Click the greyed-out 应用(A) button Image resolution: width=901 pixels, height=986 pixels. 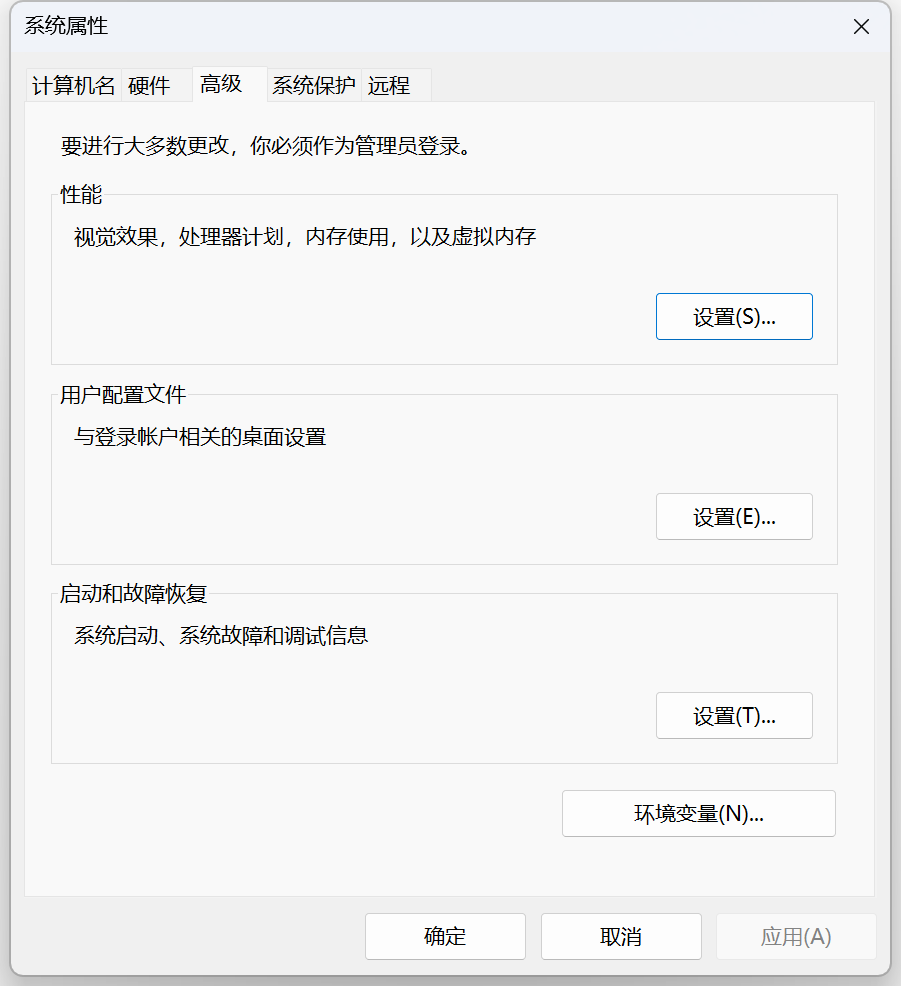point(796,936)
